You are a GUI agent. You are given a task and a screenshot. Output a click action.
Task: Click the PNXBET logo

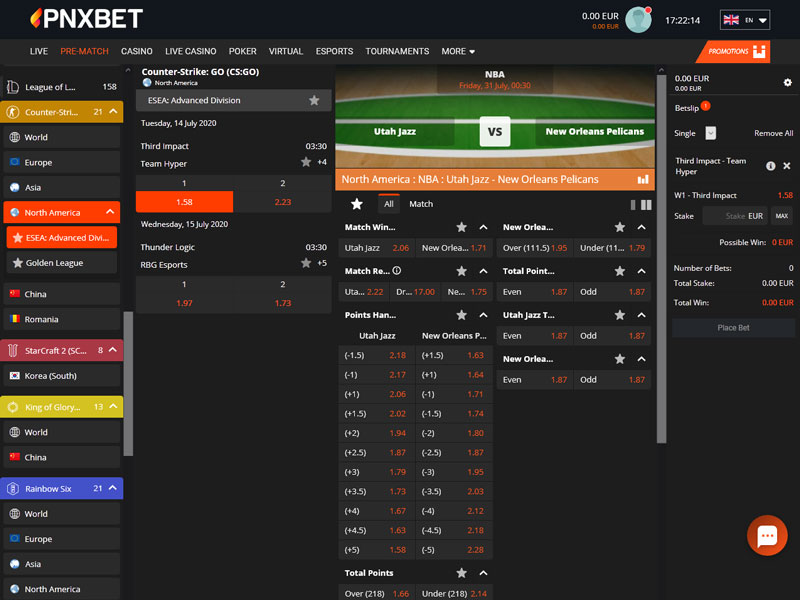pos(86,19)
